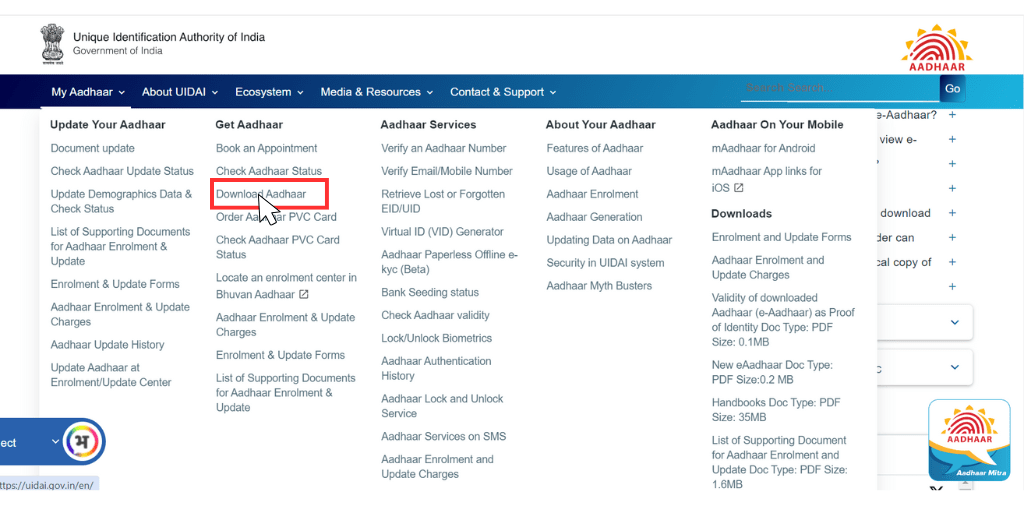
Task: Open the Ecosystem dropdown menu
Action: click(269, 92)
